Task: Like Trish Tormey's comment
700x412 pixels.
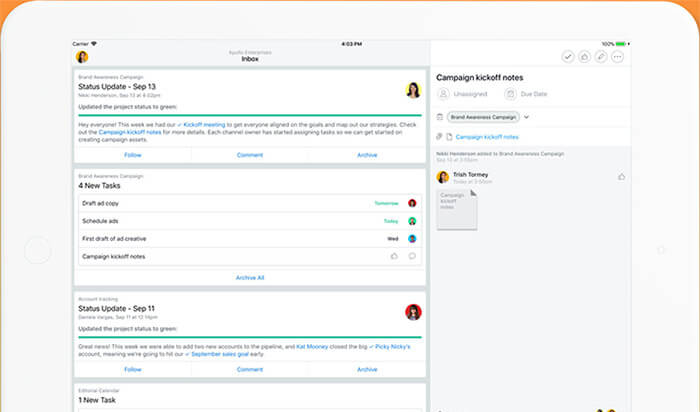Action: [621, 177]
